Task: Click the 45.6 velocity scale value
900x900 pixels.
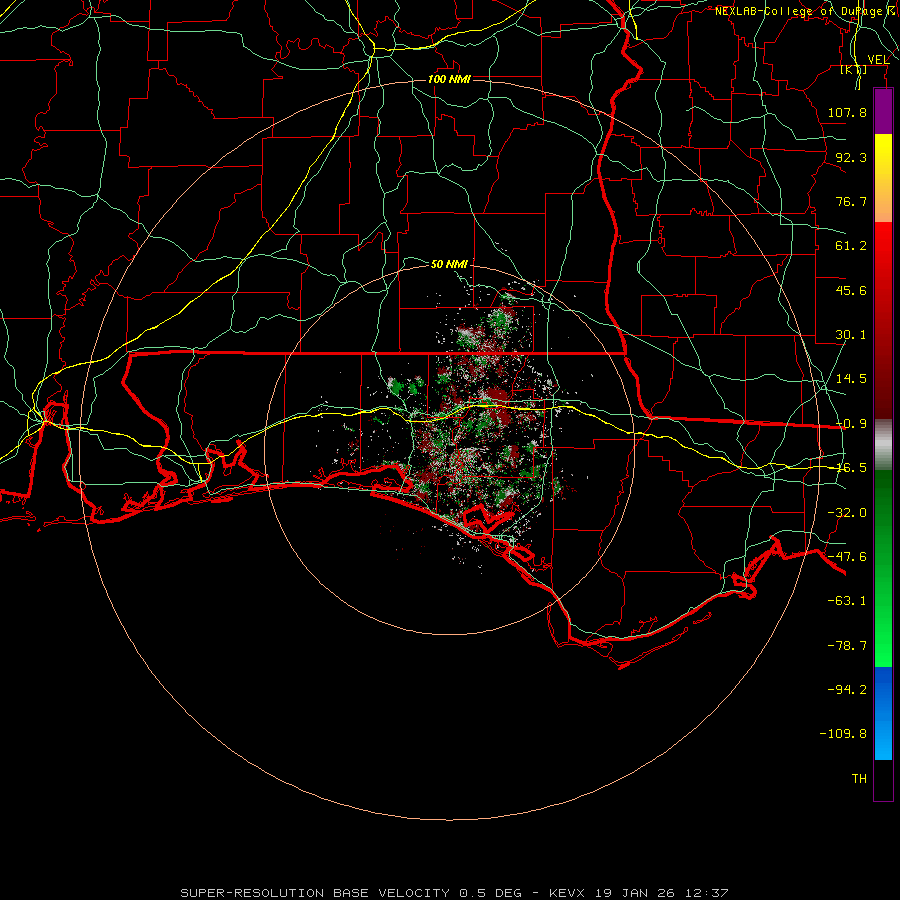Action: pyautogui.click(x=851, y=290)
